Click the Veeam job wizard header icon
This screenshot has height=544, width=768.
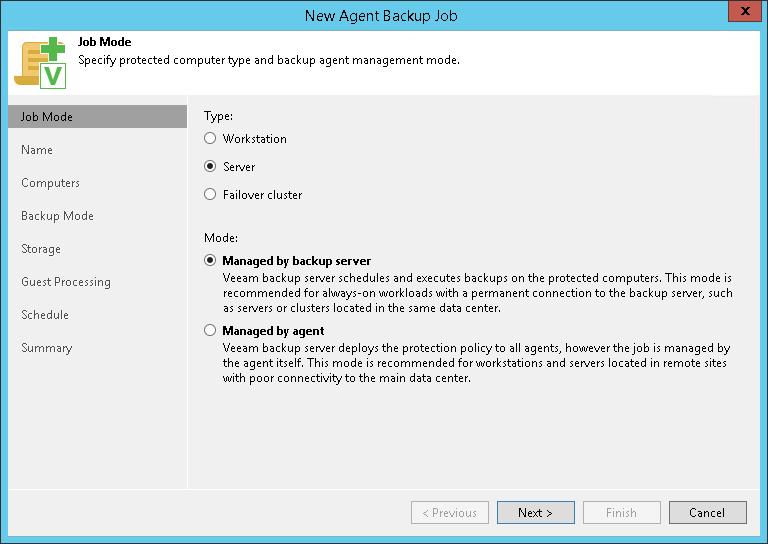click(x=40, y=62)
